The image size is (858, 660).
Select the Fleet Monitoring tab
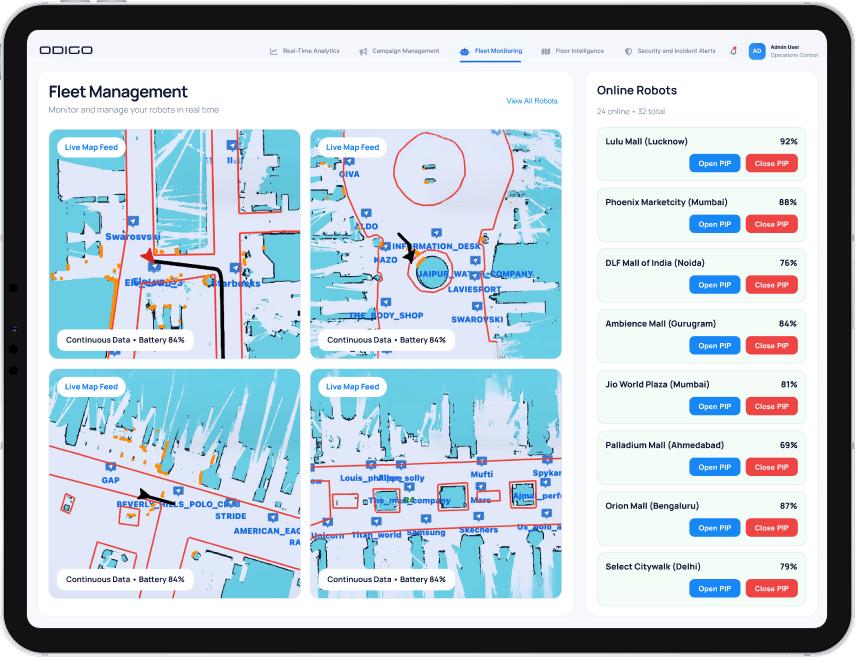pyautogui.click(x=491, y=51)
